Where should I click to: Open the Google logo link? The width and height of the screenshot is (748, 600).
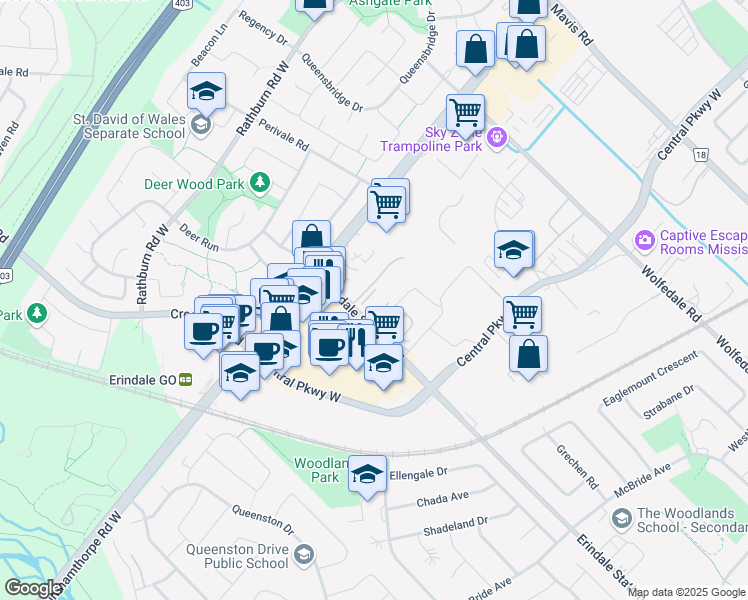coord(33,588)
